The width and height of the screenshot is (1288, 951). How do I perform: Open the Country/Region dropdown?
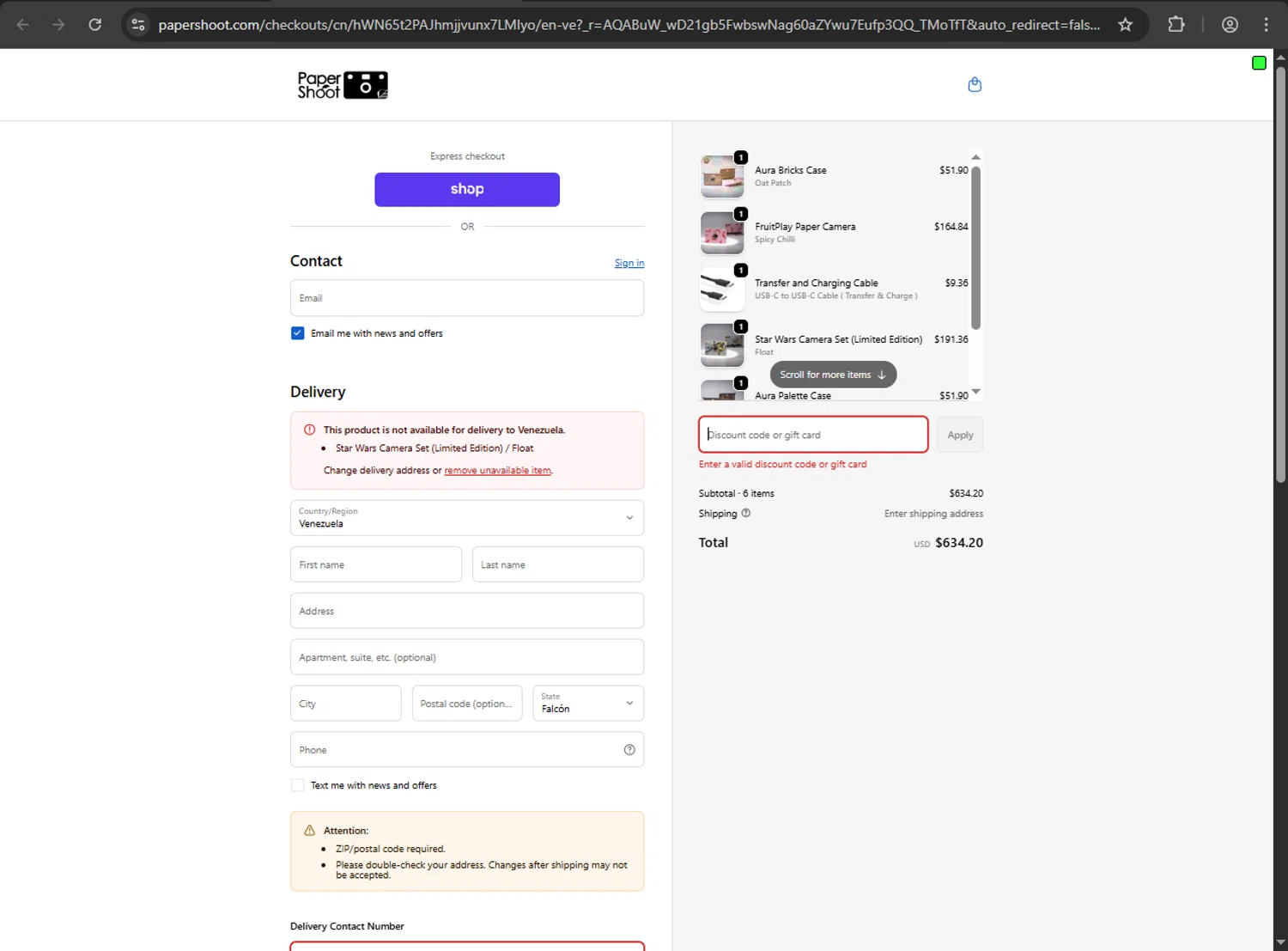click(467, 518)
